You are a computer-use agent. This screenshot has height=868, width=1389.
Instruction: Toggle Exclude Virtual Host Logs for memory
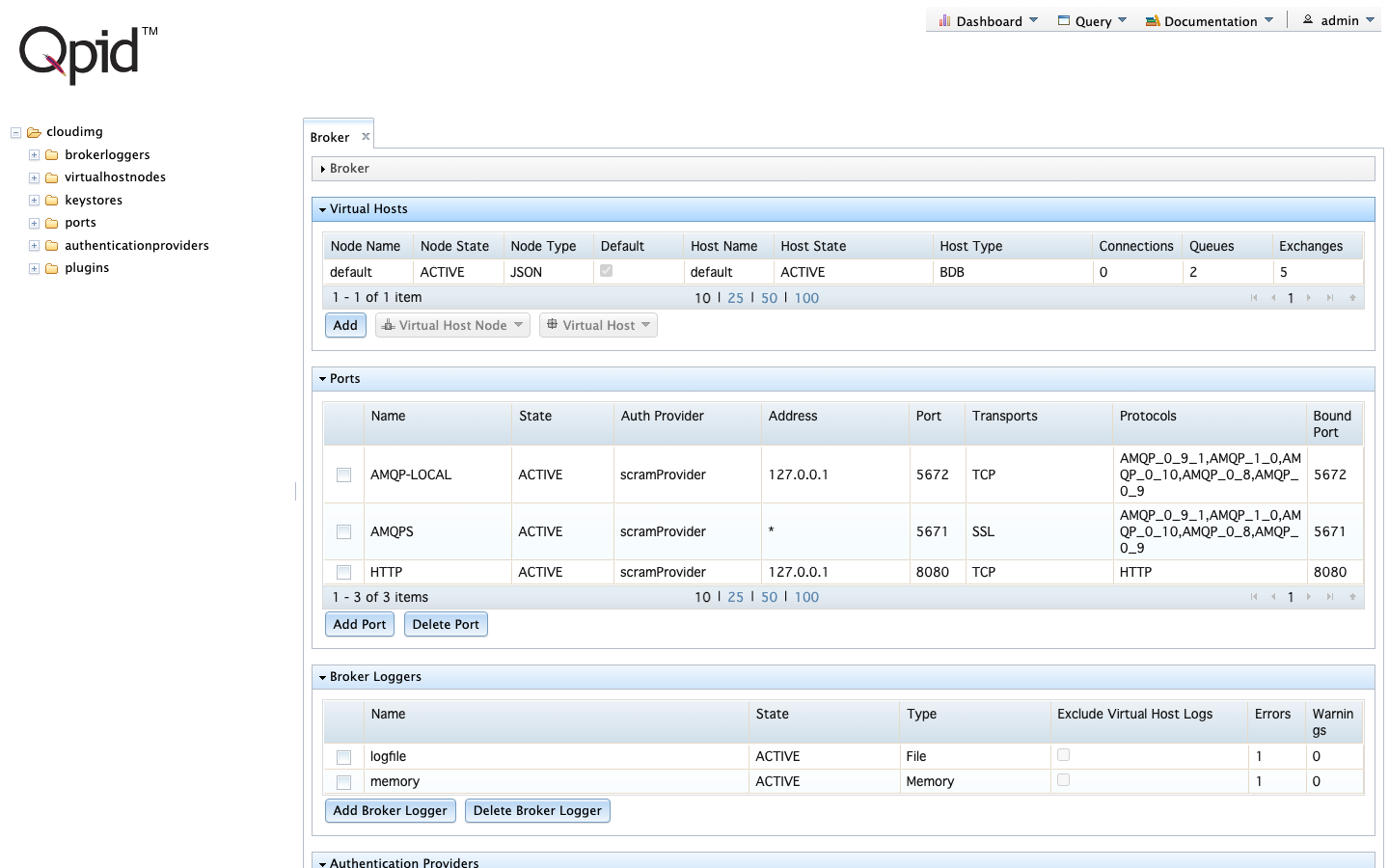coord(1063,780)
